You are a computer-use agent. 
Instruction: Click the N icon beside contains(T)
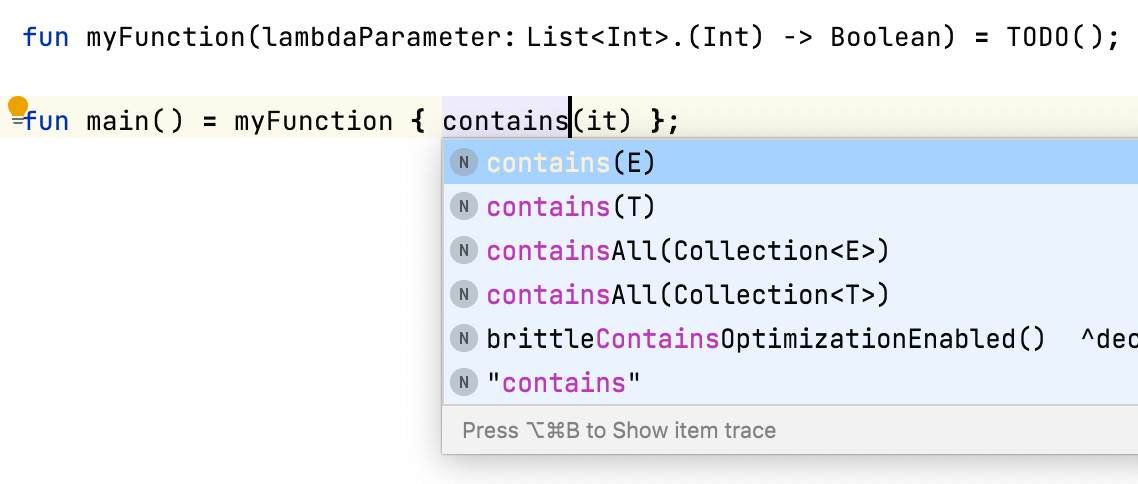pyautogui.click(x=463, y=207)
